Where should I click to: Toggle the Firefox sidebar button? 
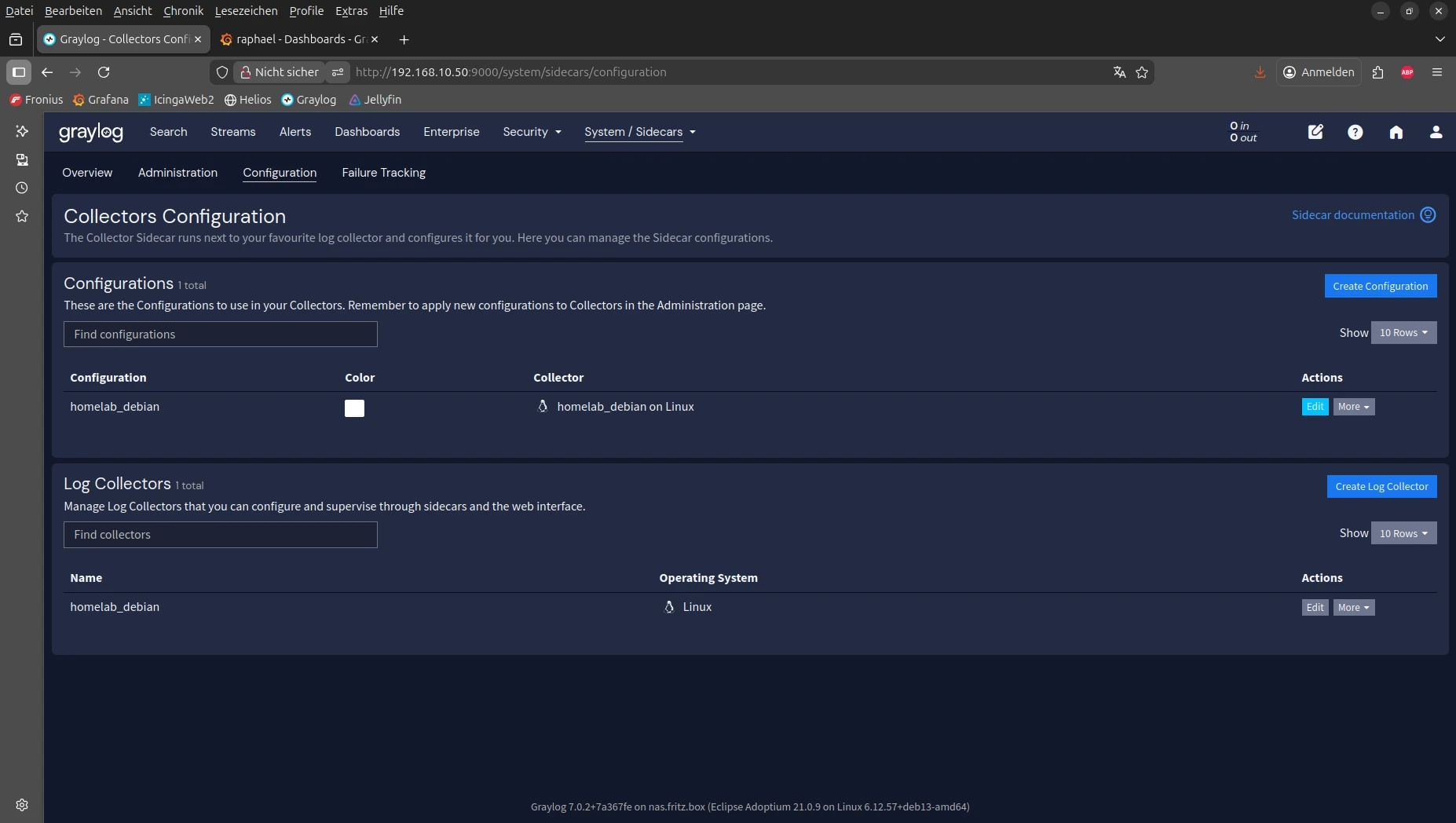(19, 72)
